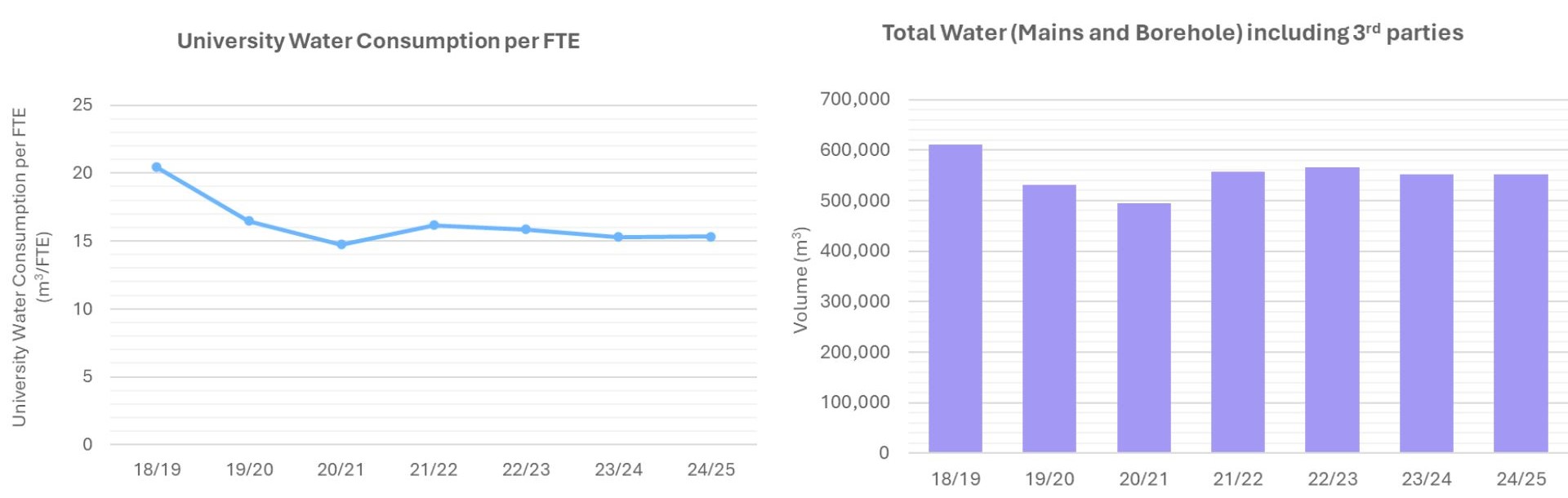Image resolution: width=1568 pixels, height=498 pixels.
Task: Select the 19/20 point on the FTE line
Action: click(x=249, y=221)
